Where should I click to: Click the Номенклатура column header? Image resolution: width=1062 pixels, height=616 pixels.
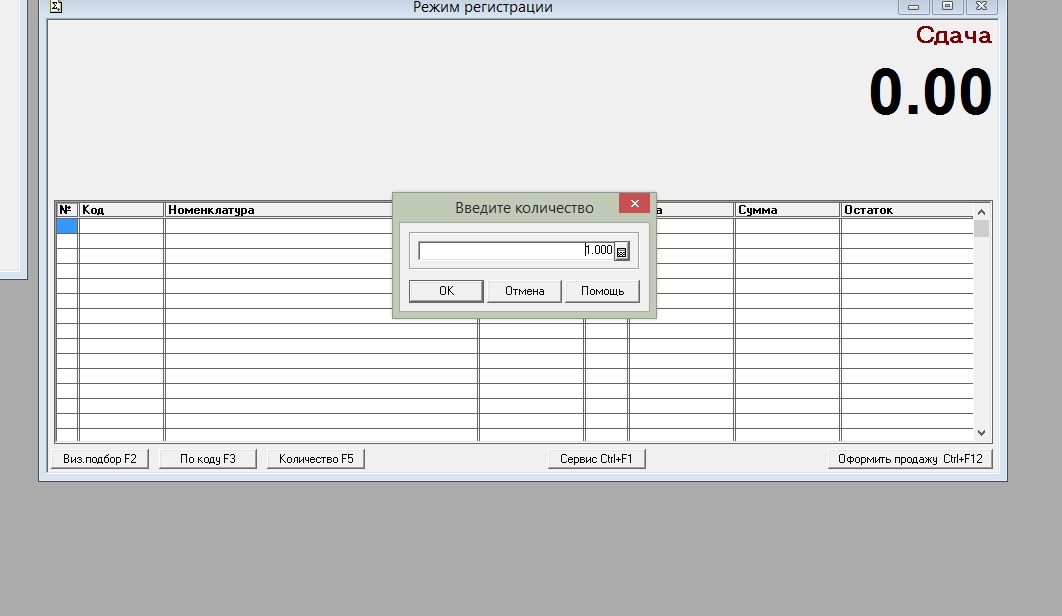click(280, 210)
